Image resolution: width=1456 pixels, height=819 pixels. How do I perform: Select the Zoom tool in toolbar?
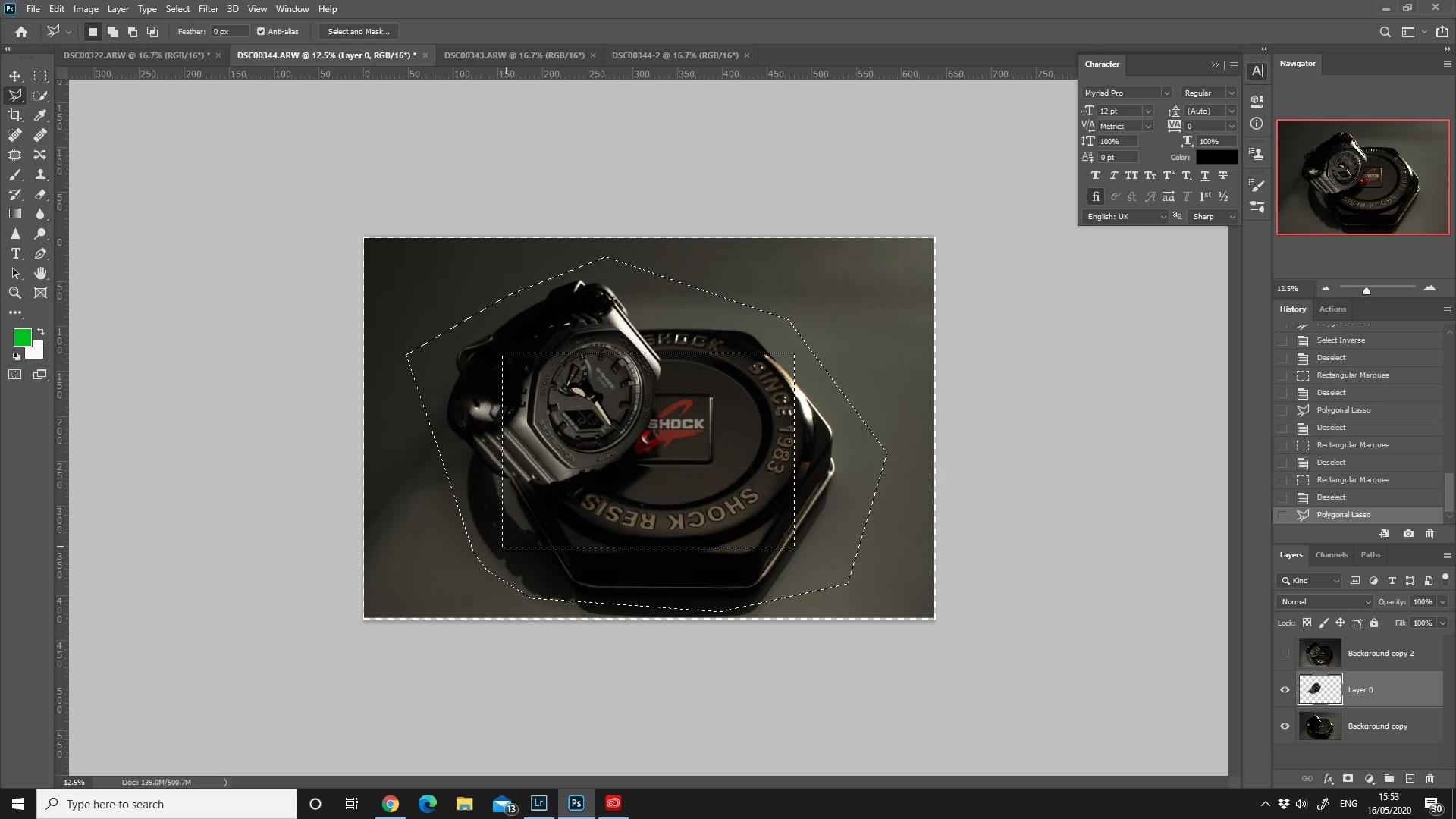15,293
